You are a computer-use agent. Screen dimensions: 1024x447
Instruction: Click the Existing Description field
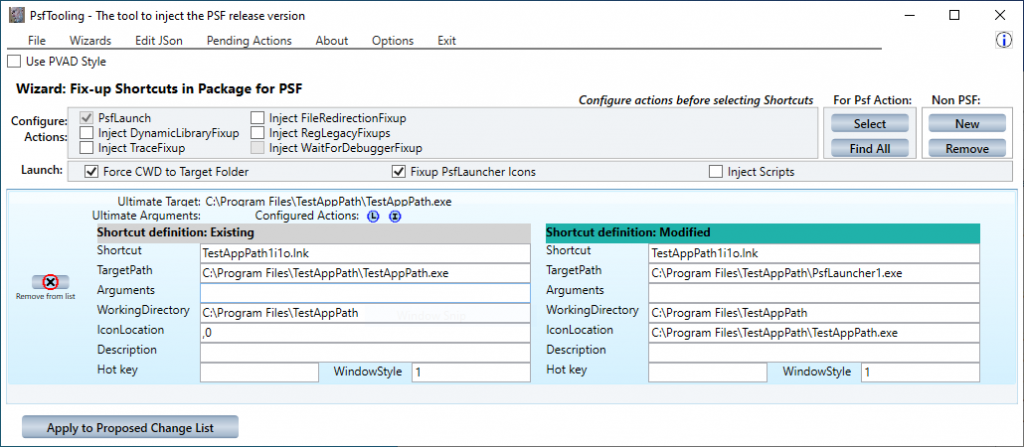coord(365,353)
